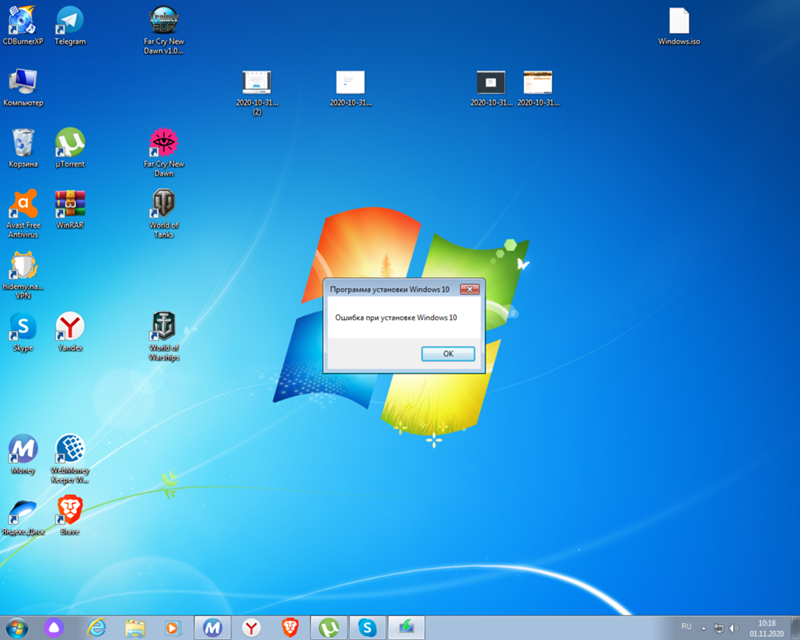Select the Yandex browser desktop shortcut

(x=70, y=332)
